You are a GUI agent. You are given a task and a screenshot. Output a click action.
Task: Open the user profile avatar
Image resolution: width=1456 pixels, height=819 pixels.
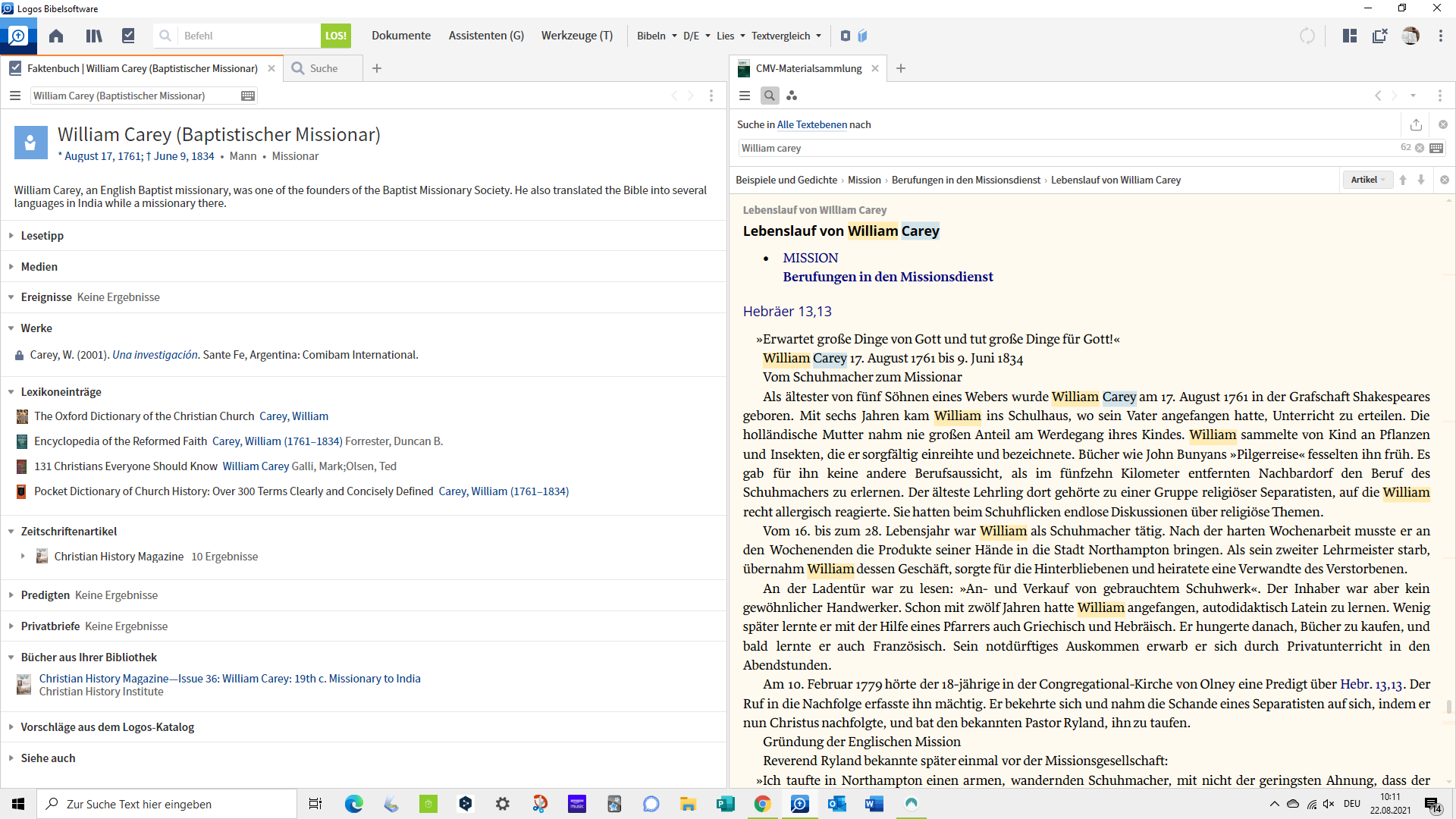click(1410, 36)
